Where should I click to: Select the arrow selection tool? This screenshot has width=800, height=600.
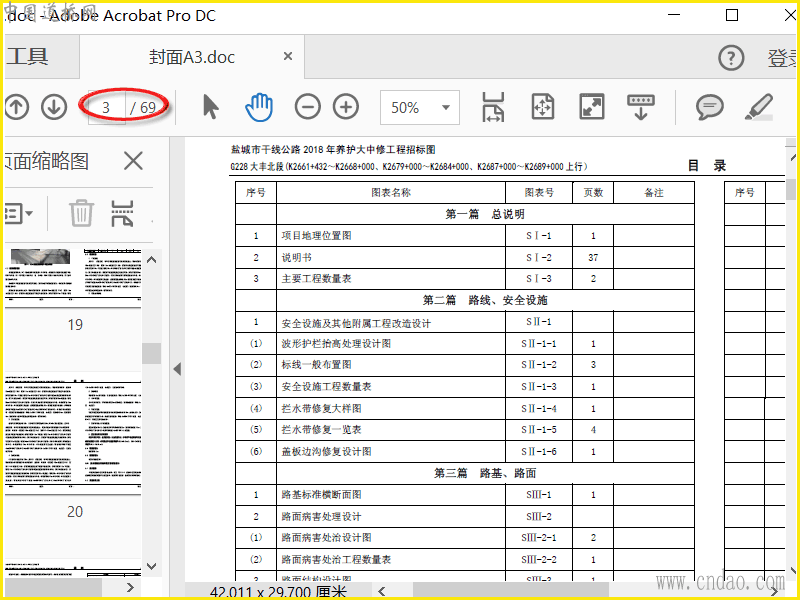pyautogui.click(x=210, y=107)
